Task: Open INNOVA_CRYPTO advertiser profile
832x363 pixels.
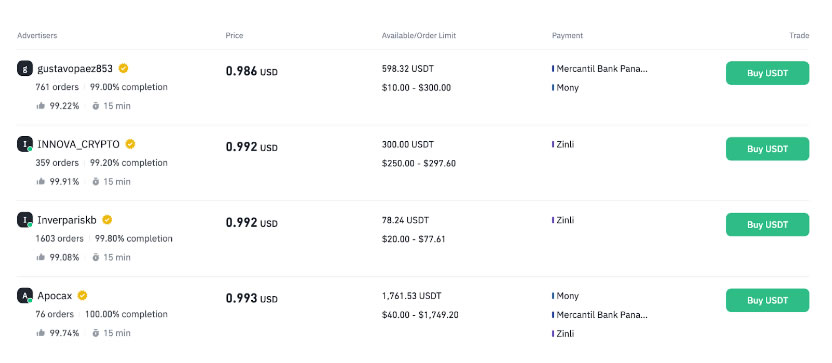Action: (79, 144)
